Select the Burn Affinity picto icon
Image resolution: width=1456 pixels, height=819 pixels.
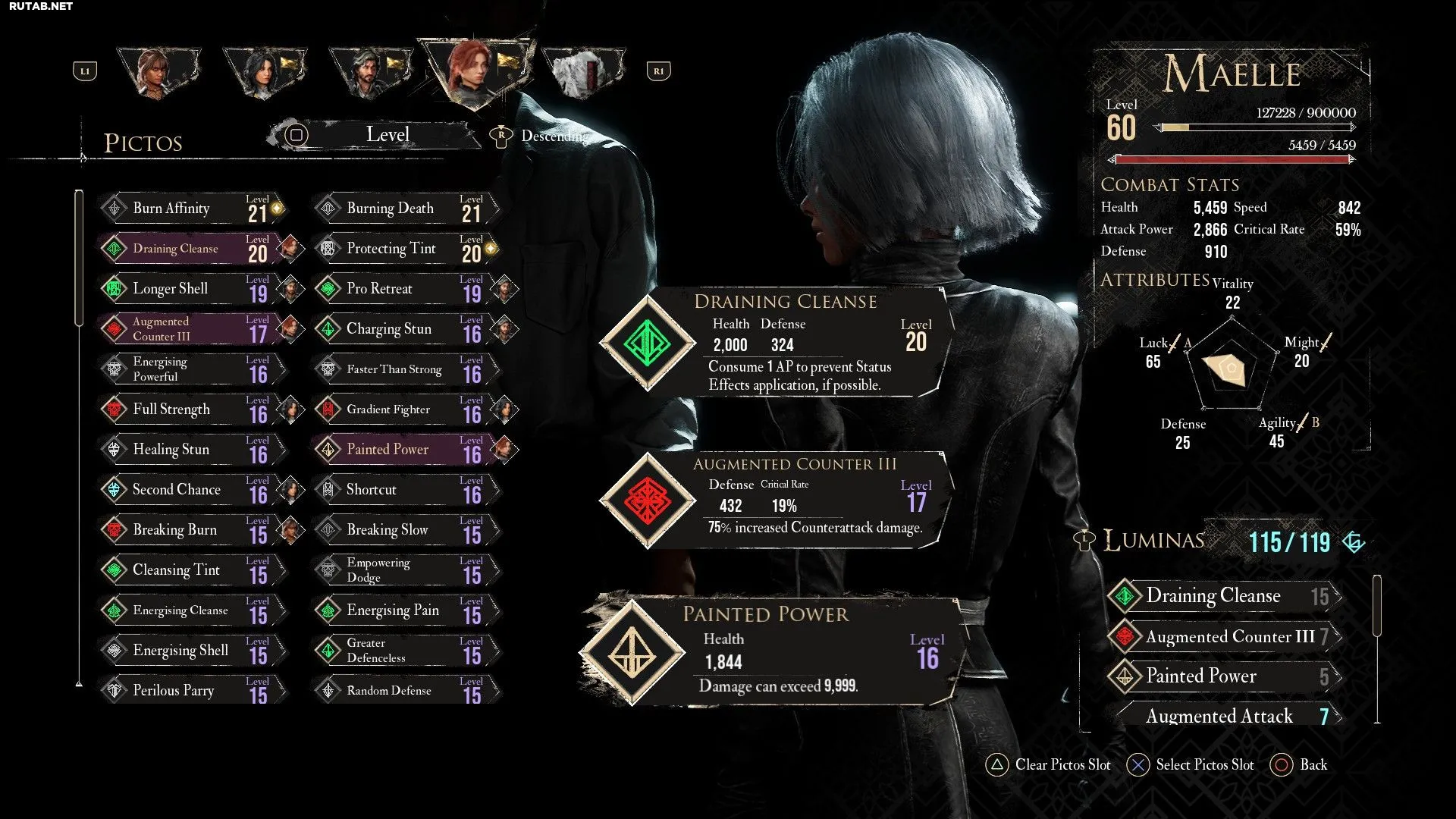coord(115,208)
